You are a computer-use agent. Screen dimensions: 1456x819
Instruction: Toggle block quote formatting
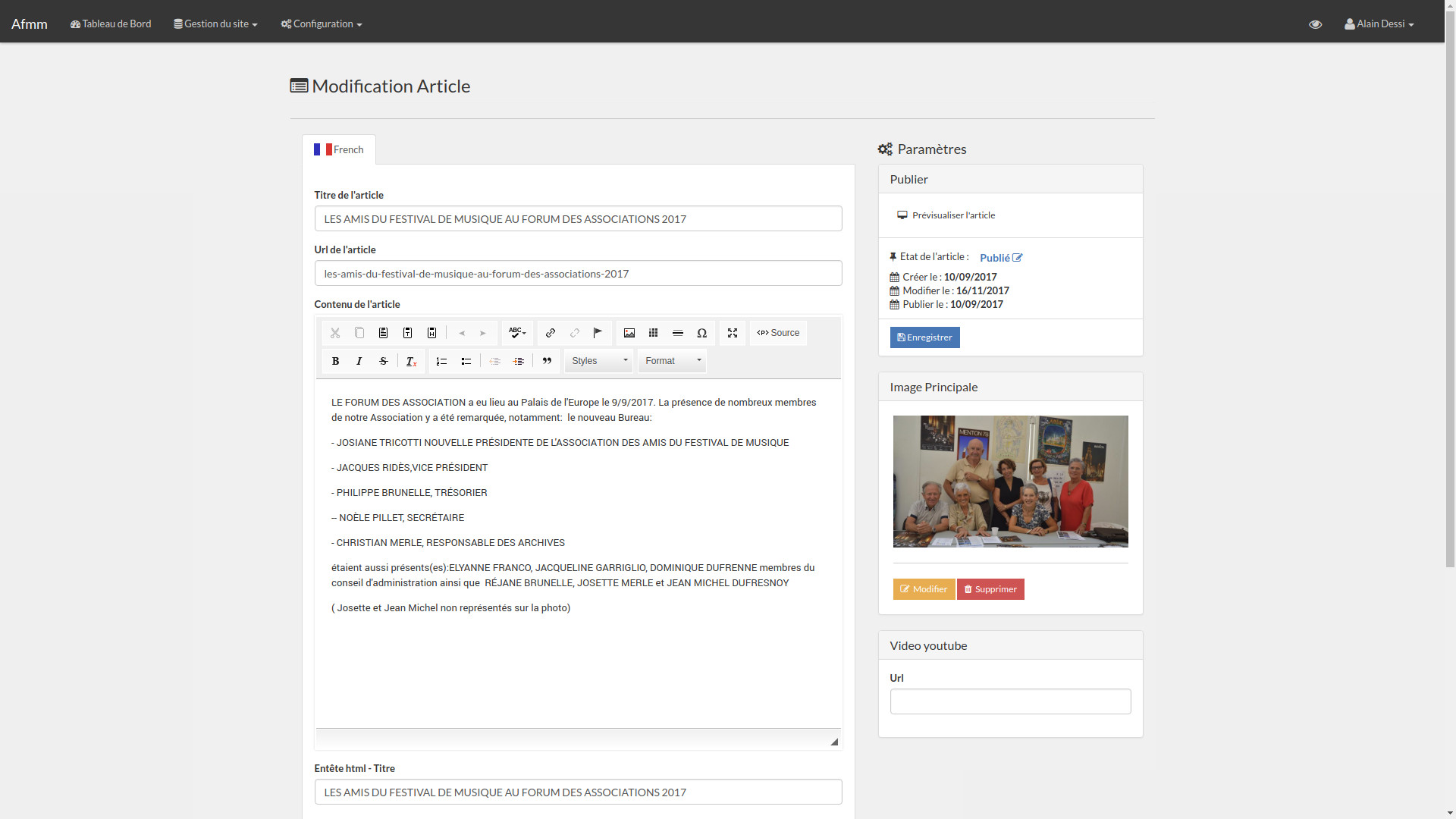[547, 361]
